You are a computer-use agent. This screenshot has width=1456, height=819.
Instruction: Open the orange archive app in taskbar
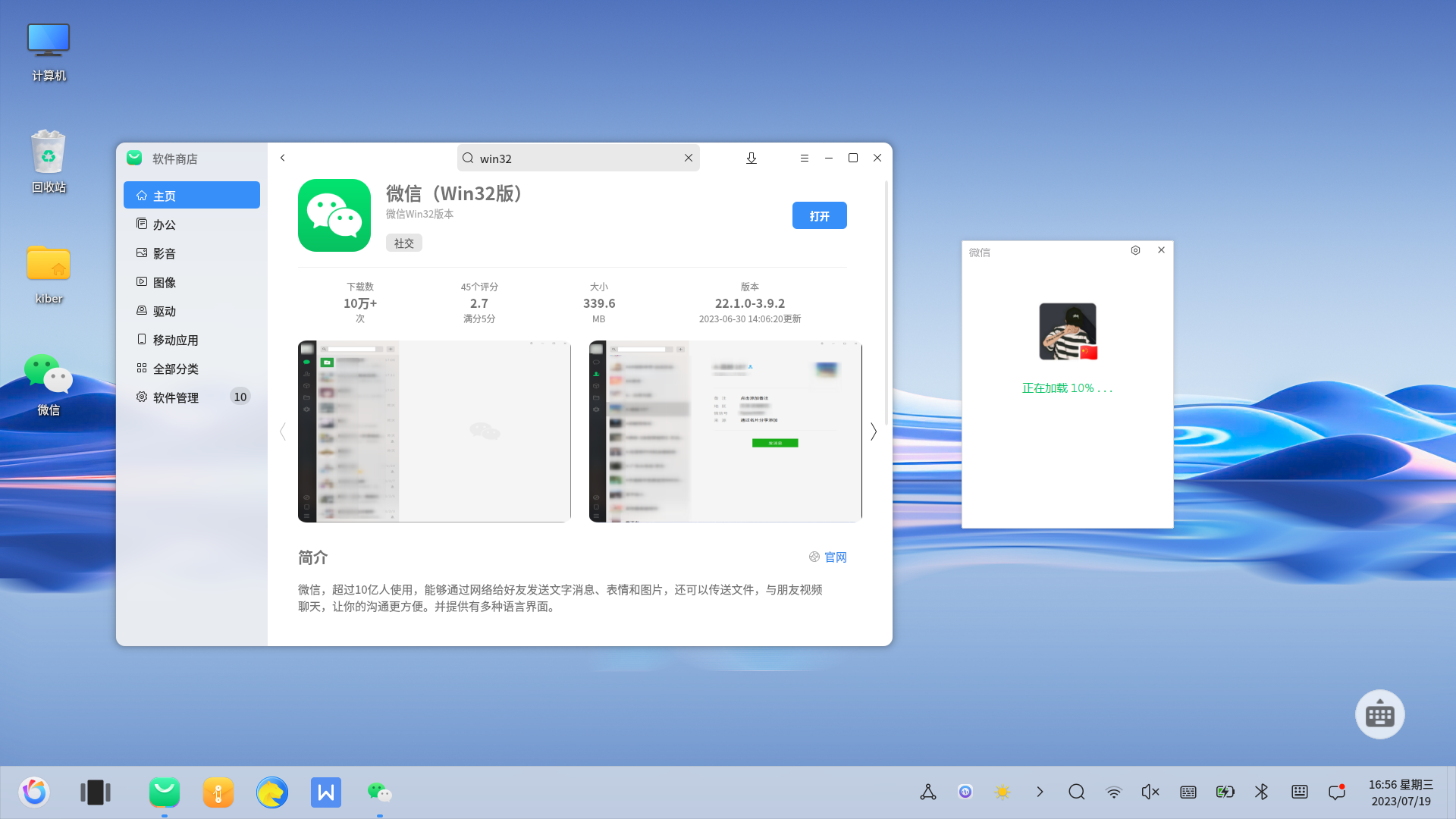pos(218,792)
